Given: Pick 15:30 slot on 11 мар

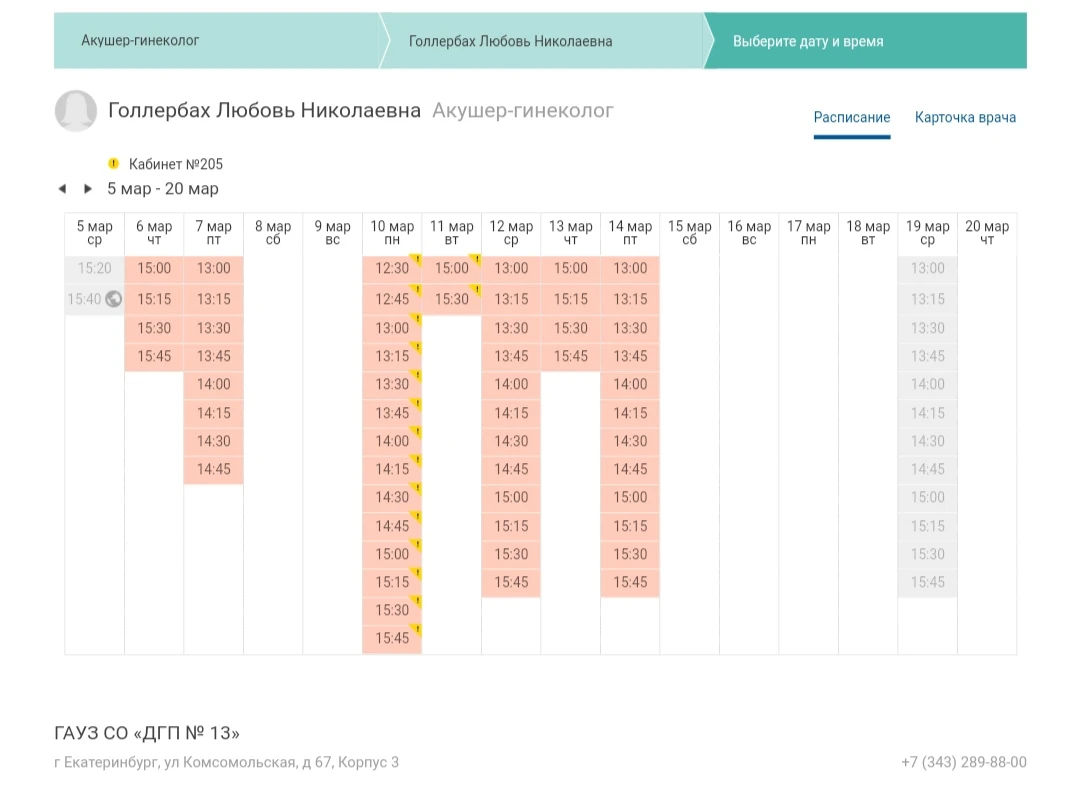Looking at the screenshot, I should click(452, 299).
